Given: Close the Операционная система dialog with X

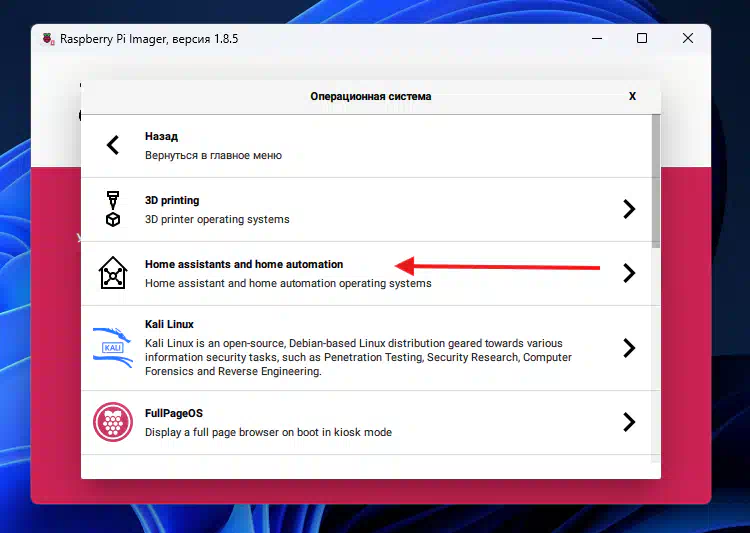Looking at the screenshot, I should 632,96.
